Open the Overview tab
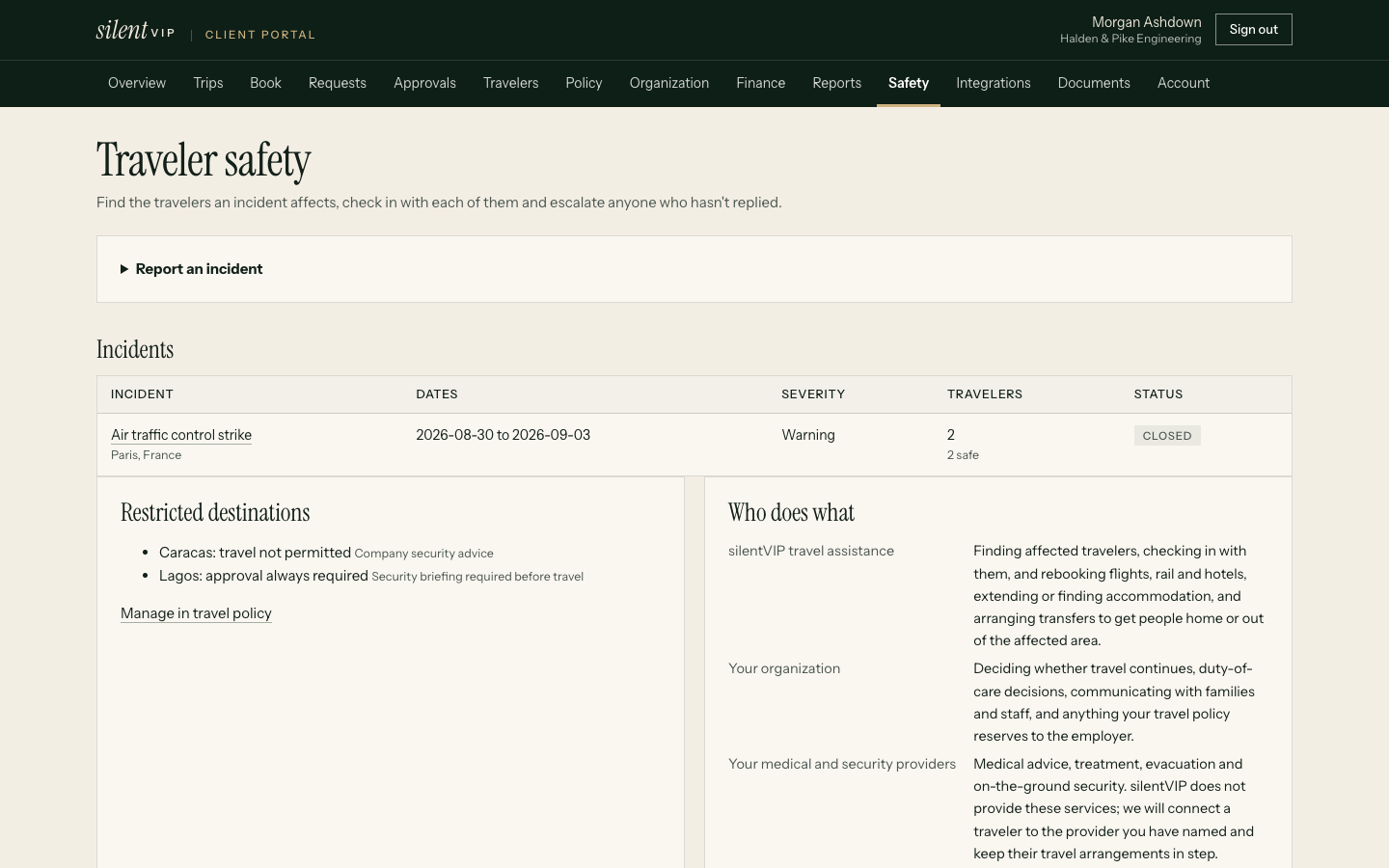1389x868 pixels. click(x=137, y=83)
